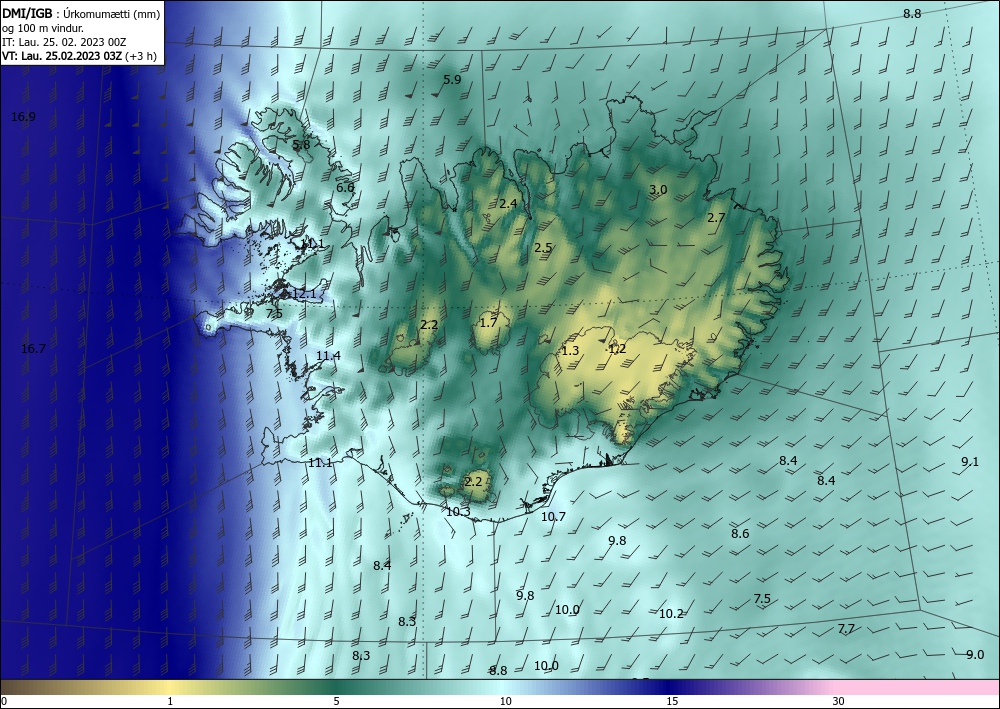The image size is (1000, 709).
Task: Click the 1.7 value on the glacier
Action: click(x=489, y=323)
